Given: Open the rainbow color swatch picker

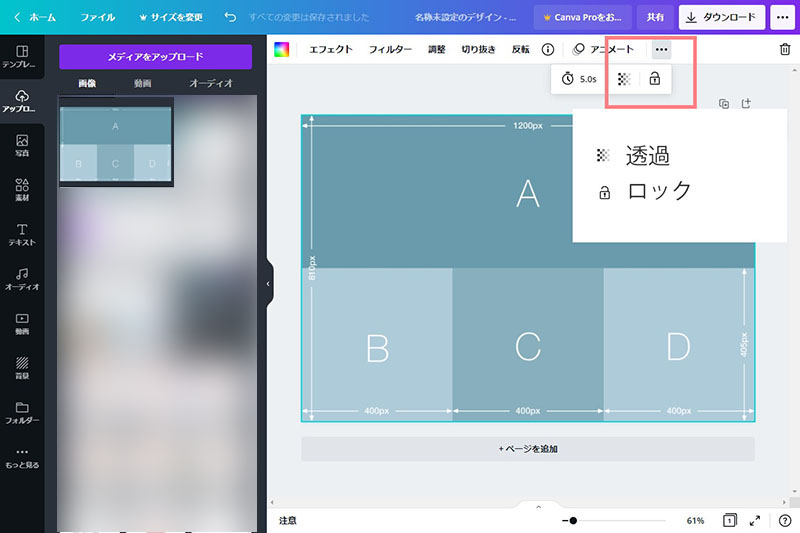Looking at the screenshot, I should point(282,49).
